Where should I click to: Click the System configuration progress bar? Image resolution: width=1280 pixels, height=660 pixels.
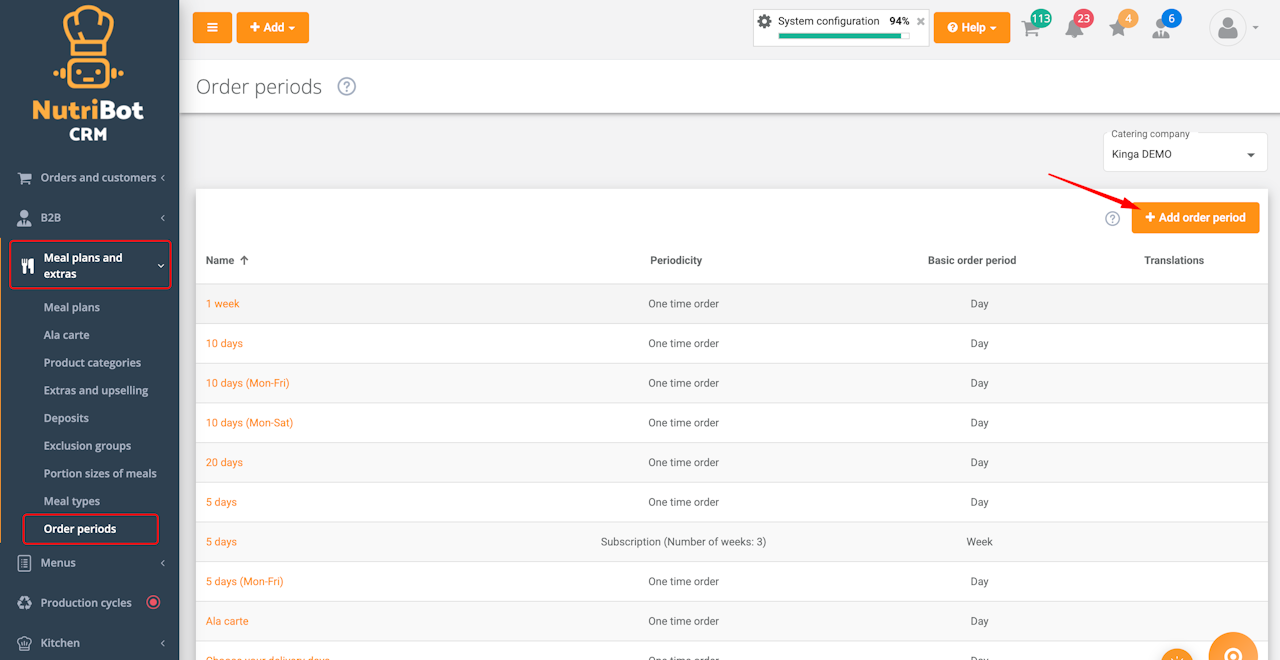(843, 36)
